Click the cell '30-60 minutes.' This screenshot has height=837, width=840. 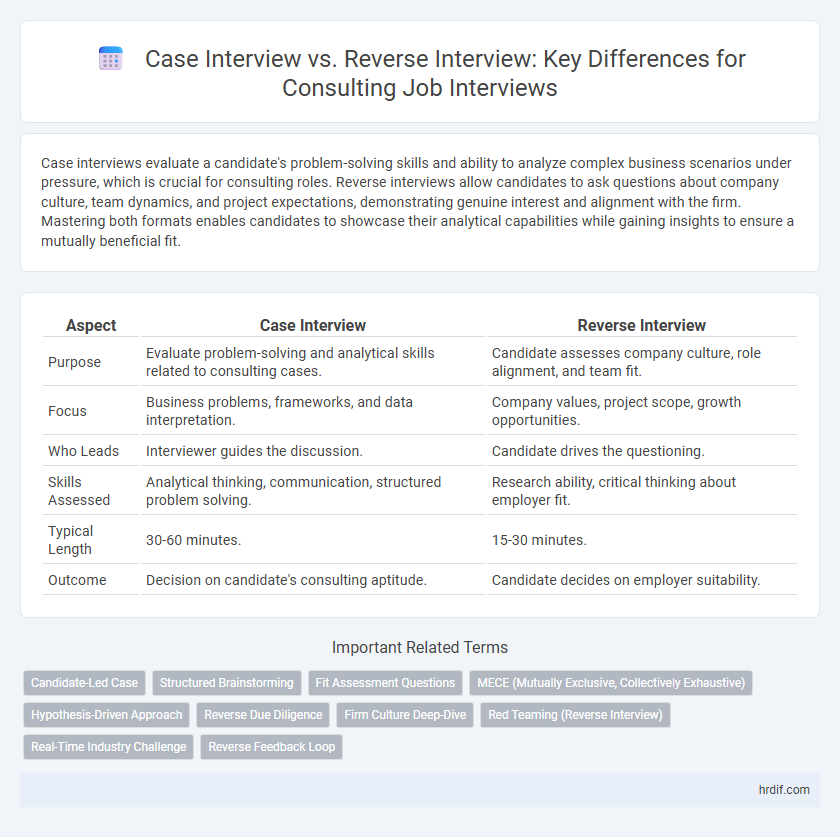click(313, 540)
